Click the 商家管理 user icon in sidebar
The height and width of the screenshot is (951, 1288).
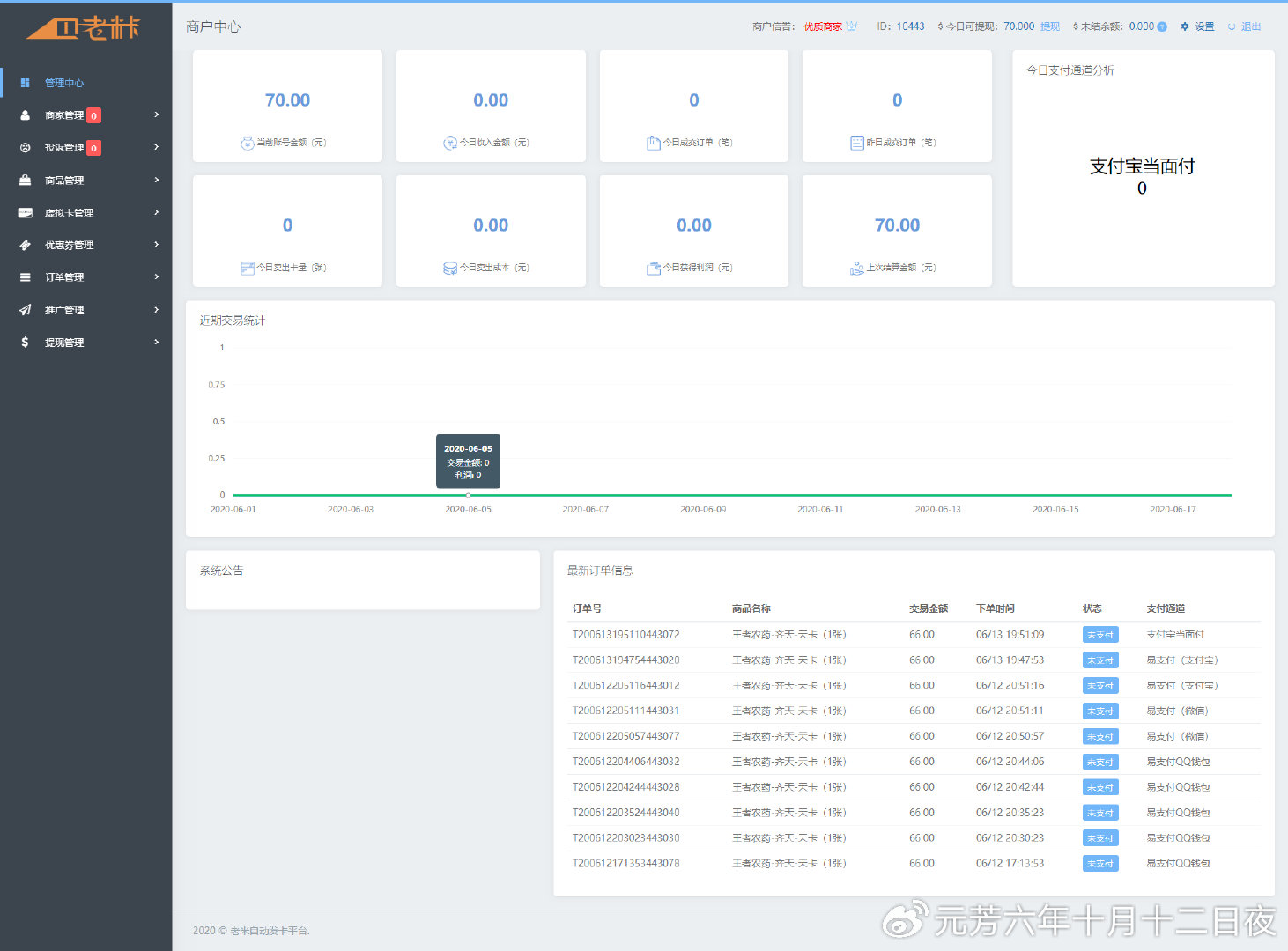[x=25, y=115]
